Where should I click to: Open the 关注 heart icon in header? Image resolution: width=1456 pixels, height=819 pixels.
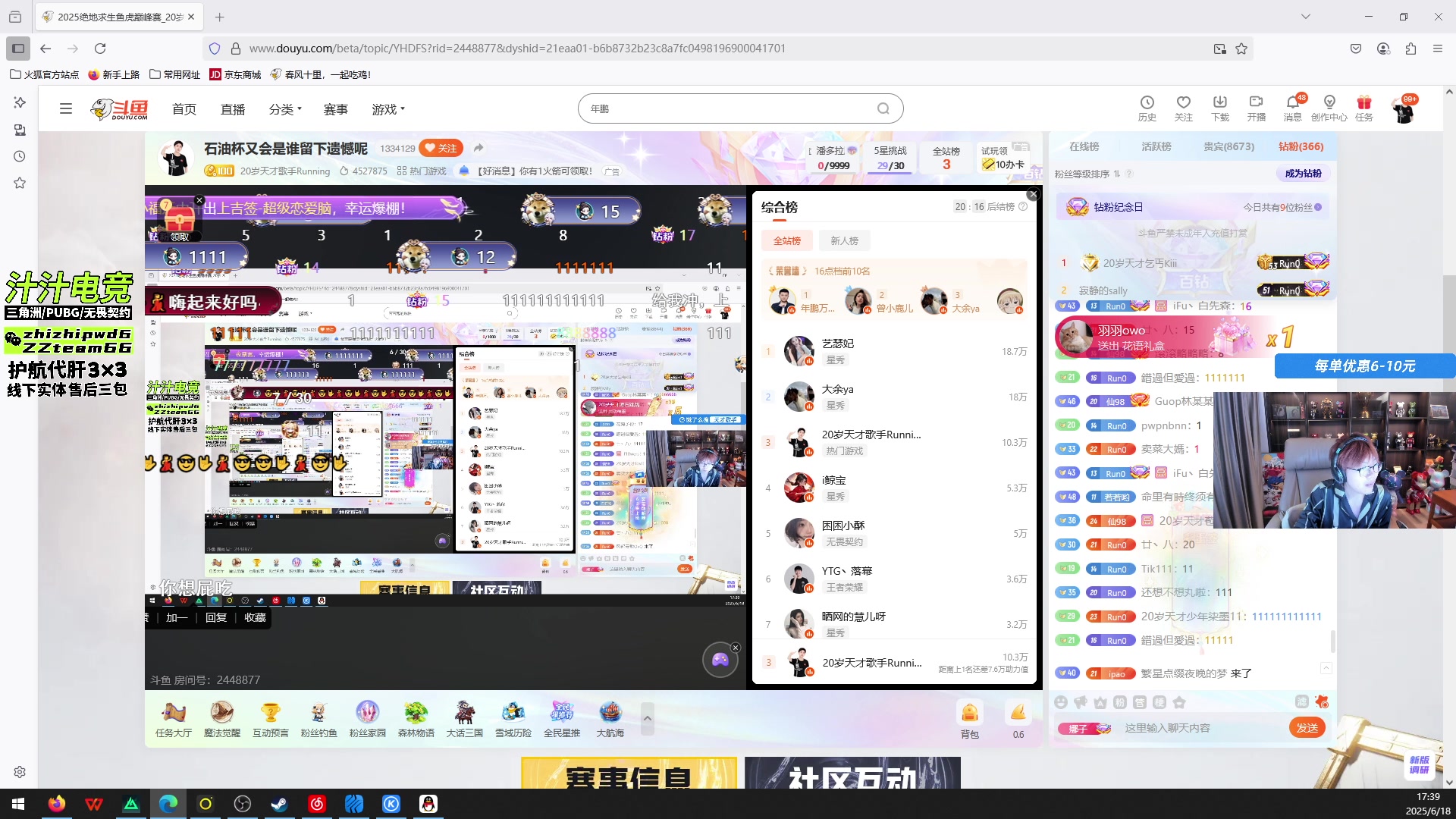[1184, 108]
